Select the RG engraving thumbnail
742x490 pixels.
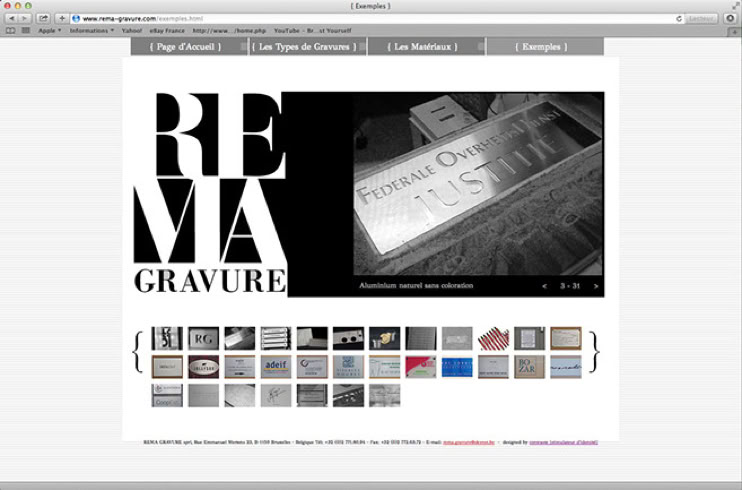point(203,339)
